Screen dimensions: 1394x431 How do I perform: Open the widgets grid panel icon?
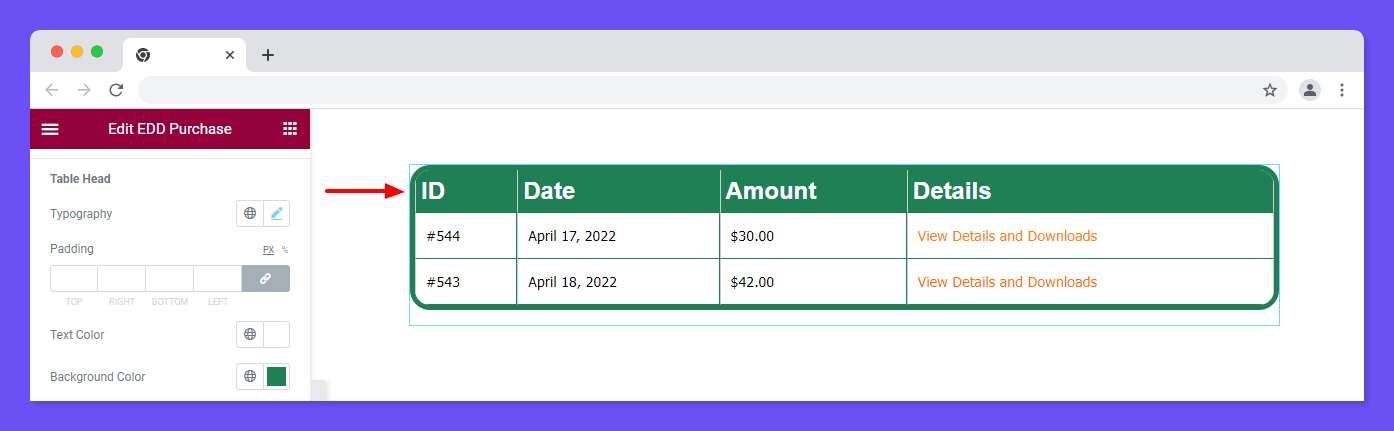(290, 129)
